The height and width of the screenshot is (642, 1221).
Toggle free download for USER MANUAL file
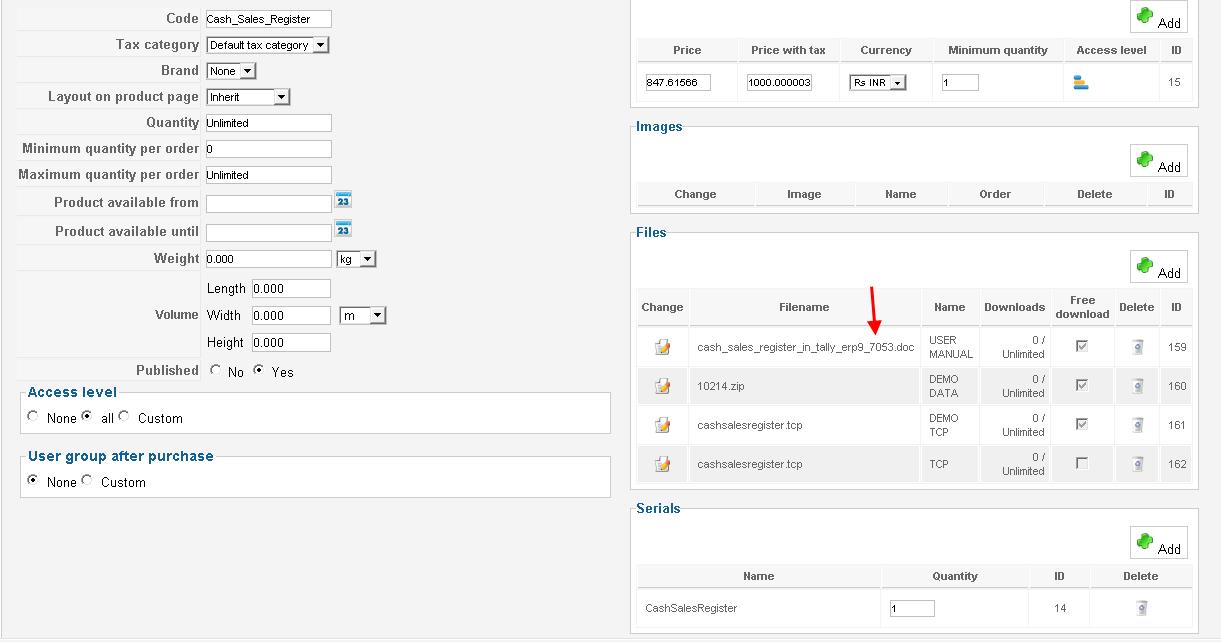pos(1082,346)
